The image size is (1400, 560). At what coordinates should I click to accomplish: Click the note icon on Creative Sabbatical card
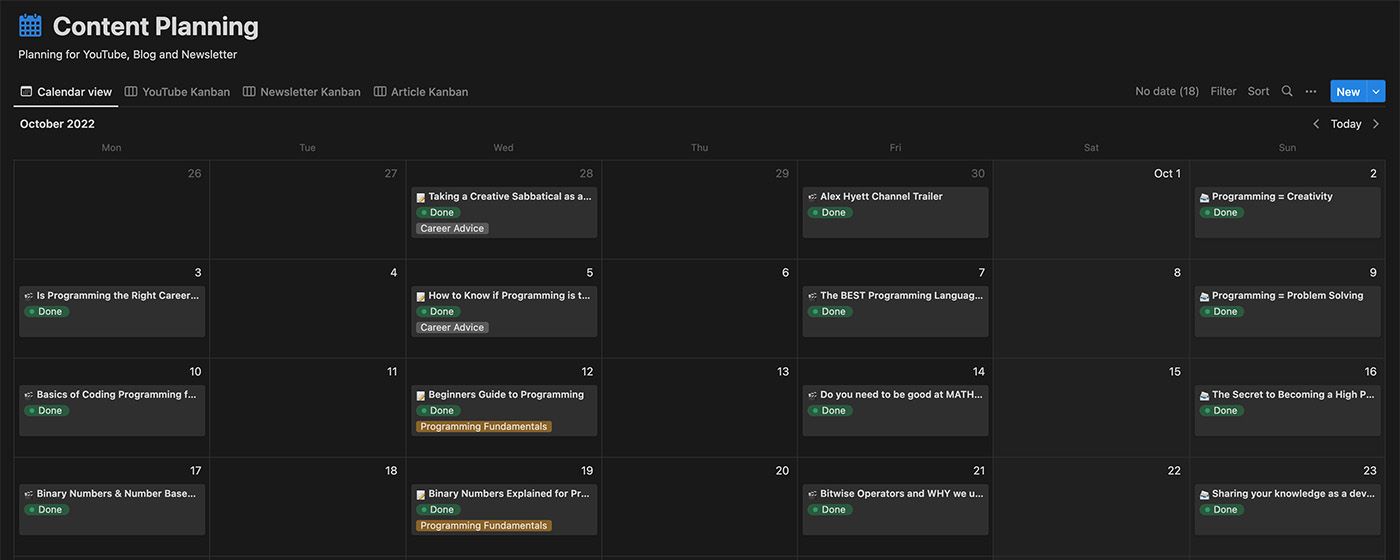click(x=421, y=197)
